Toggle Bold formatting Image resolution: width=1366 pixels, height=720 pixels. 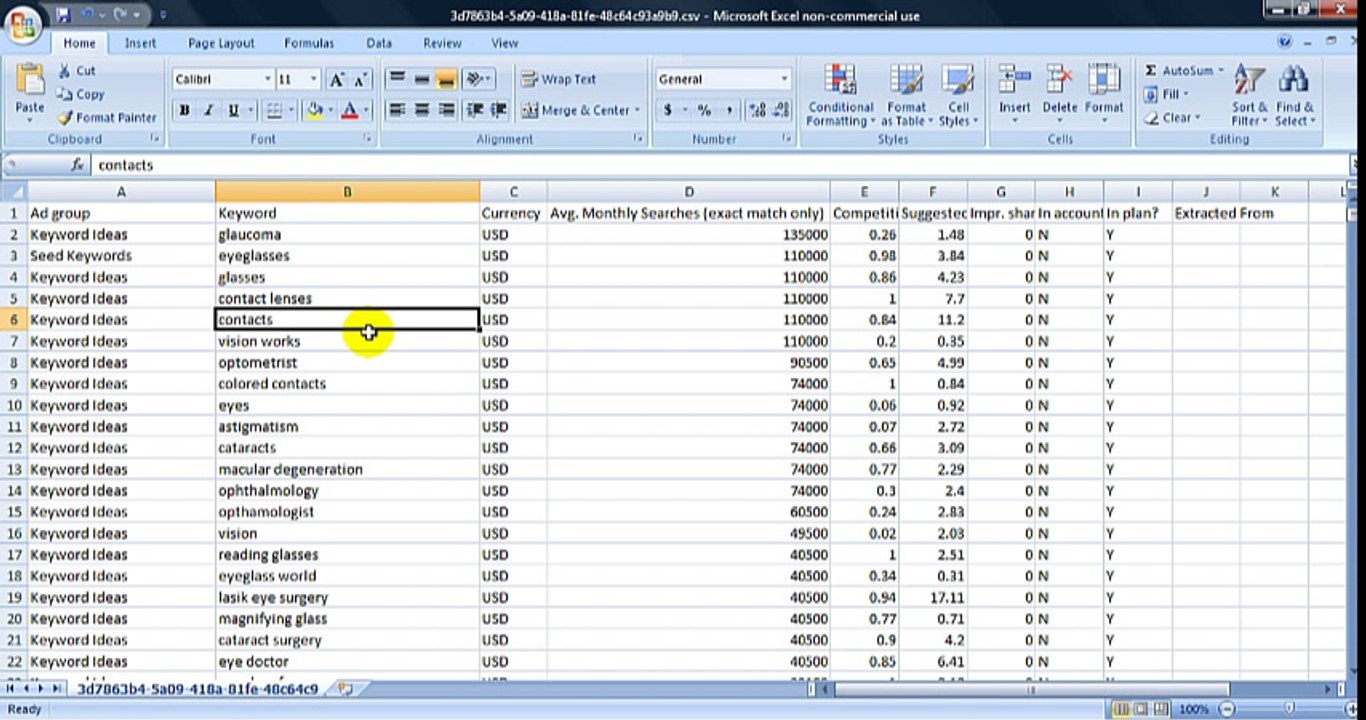(184, 110)
